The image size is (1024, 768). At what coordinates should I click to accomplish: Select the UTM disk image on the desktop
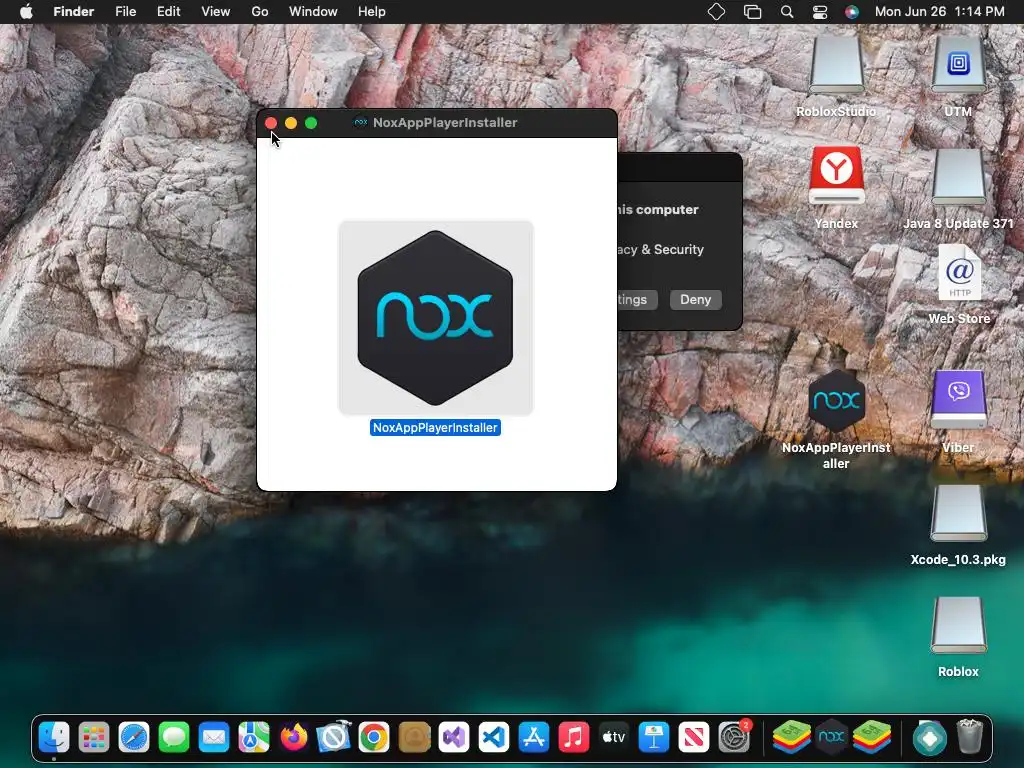958,65
